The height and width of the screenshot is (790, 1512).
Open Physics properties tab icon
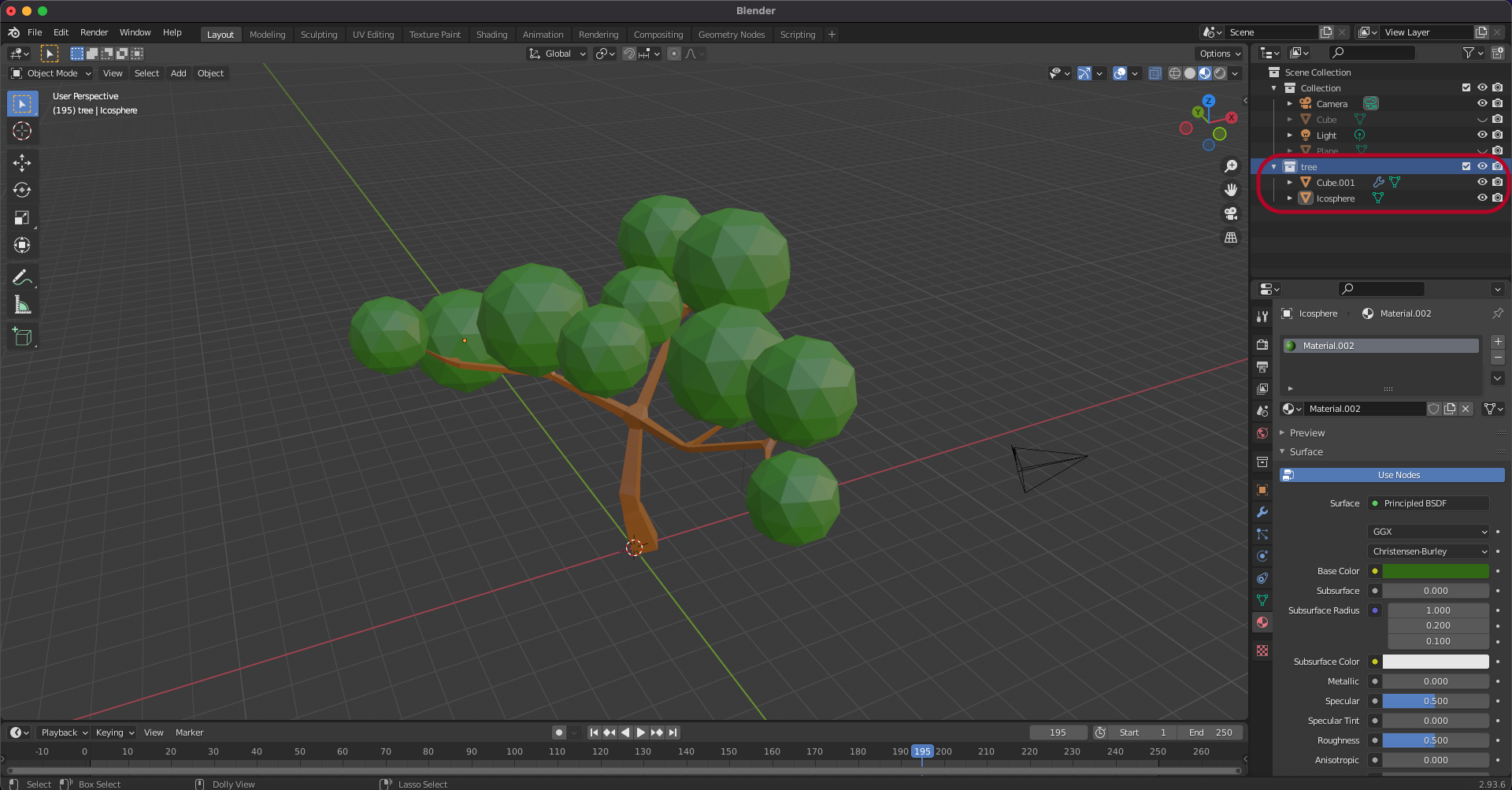point(1262,556)
